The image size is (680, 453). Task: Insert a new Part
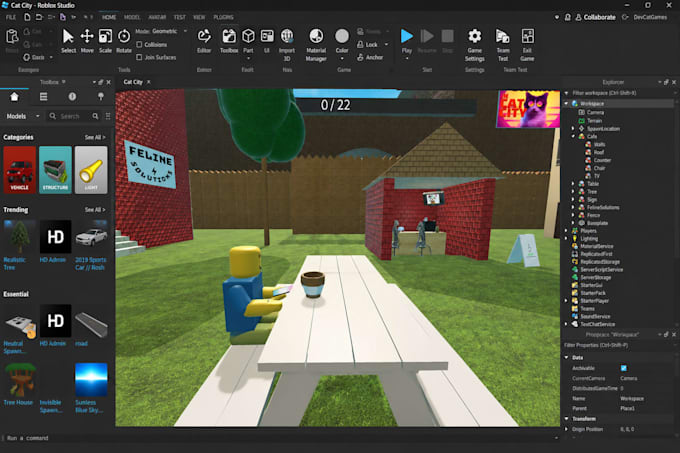[x=248, y=41]
